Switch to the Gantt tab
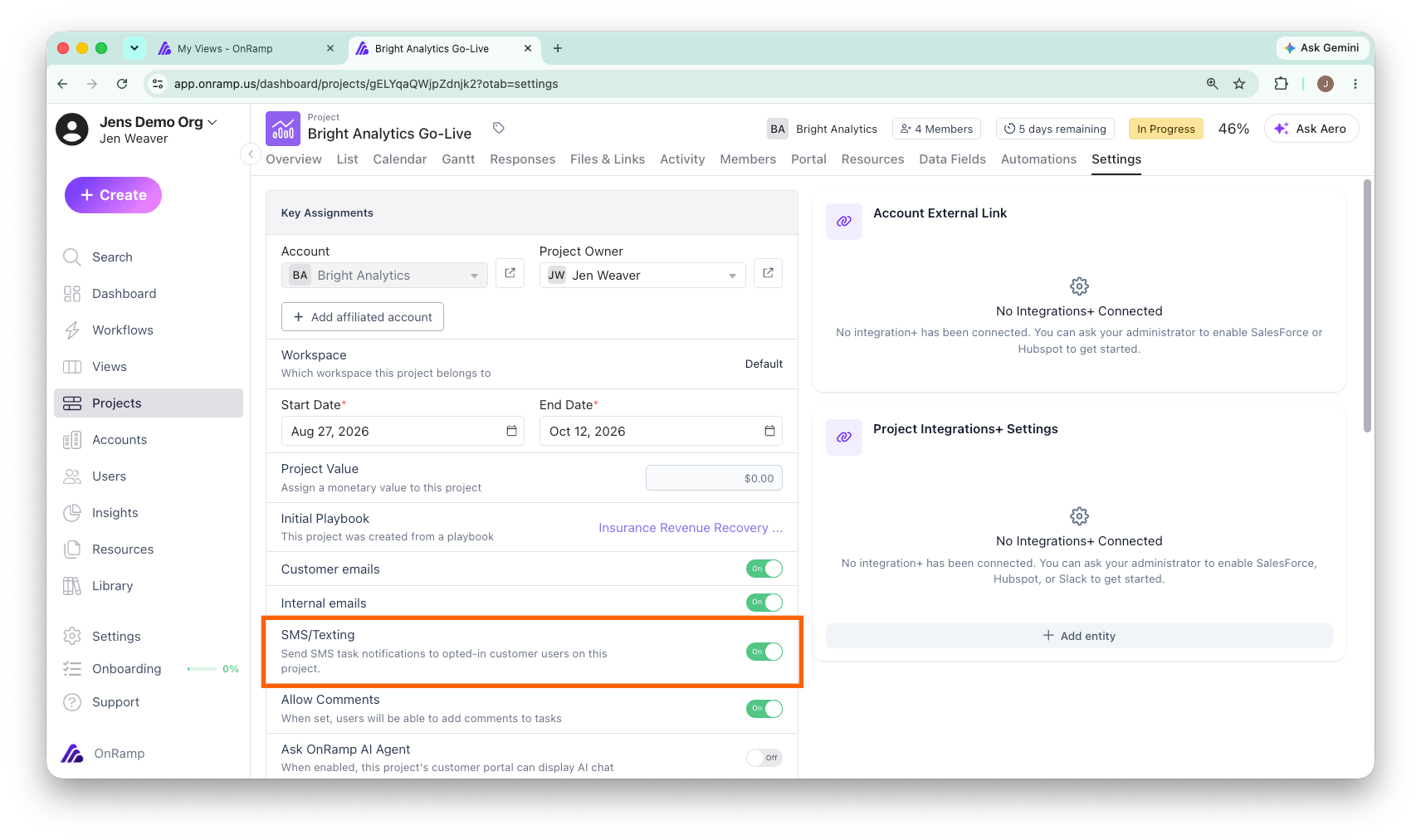 458,159
